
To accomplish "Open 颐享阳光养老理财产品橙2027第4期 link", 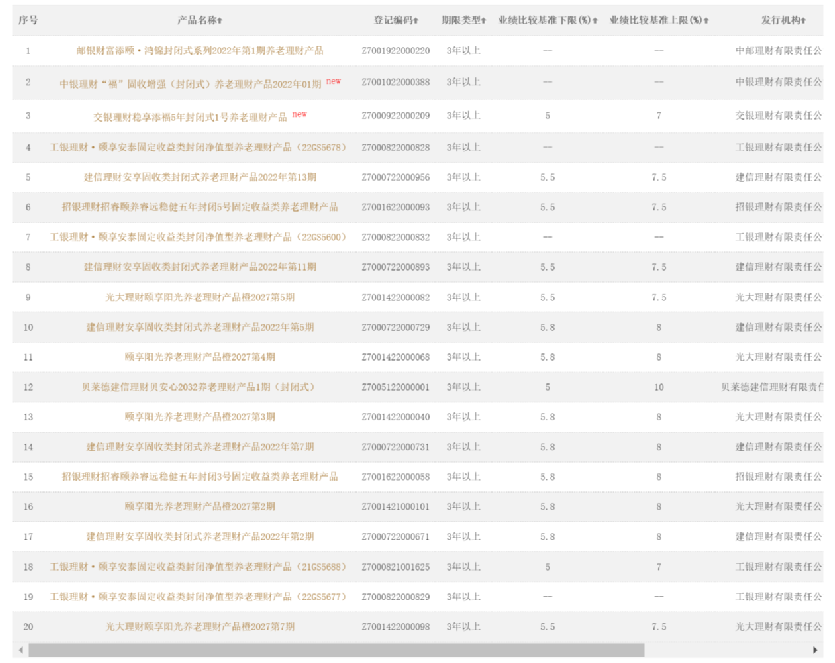I will click(x=200, y=357).
